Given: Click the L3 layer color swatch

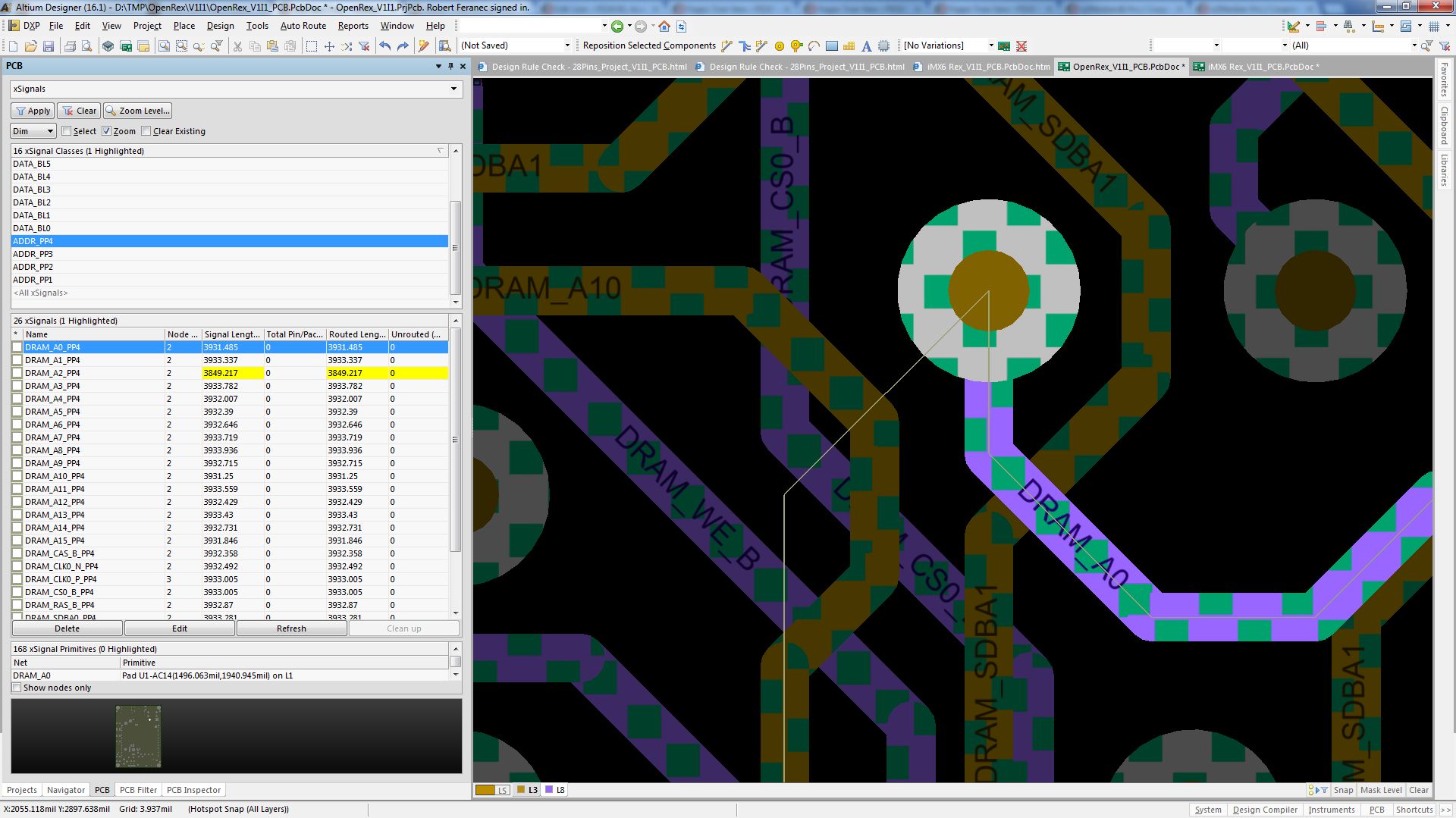Looking at the screenshot, I should tap(521, 790).
